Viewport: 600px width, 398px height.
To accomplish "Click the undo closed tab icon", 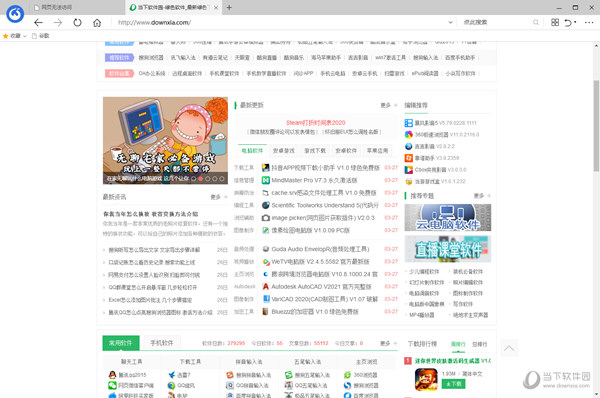I will click(568, 23).
